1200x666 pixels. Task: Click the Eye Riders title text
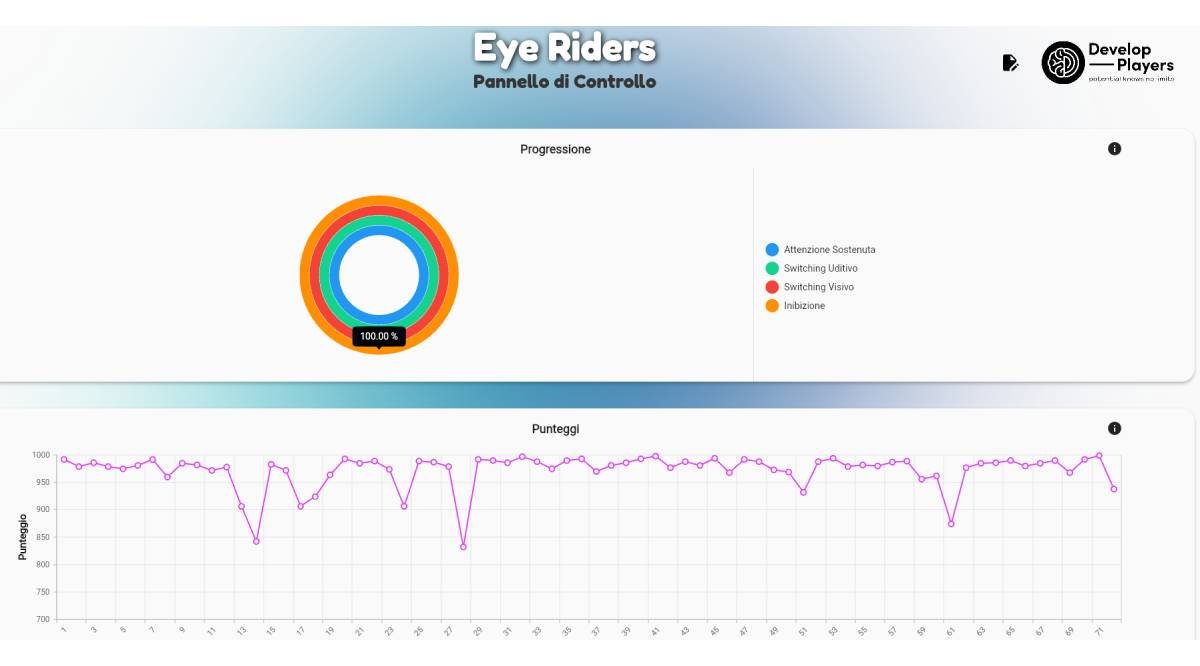[564, 47]
